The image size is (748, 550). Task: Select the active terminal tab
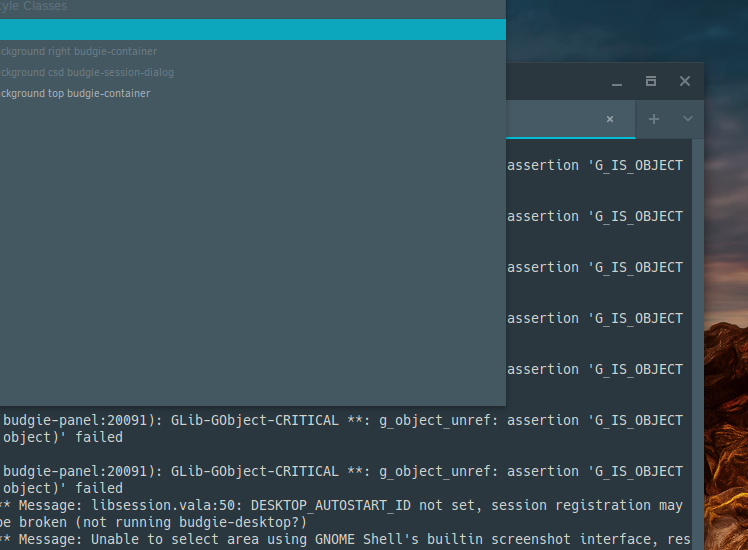coord(571,119)
